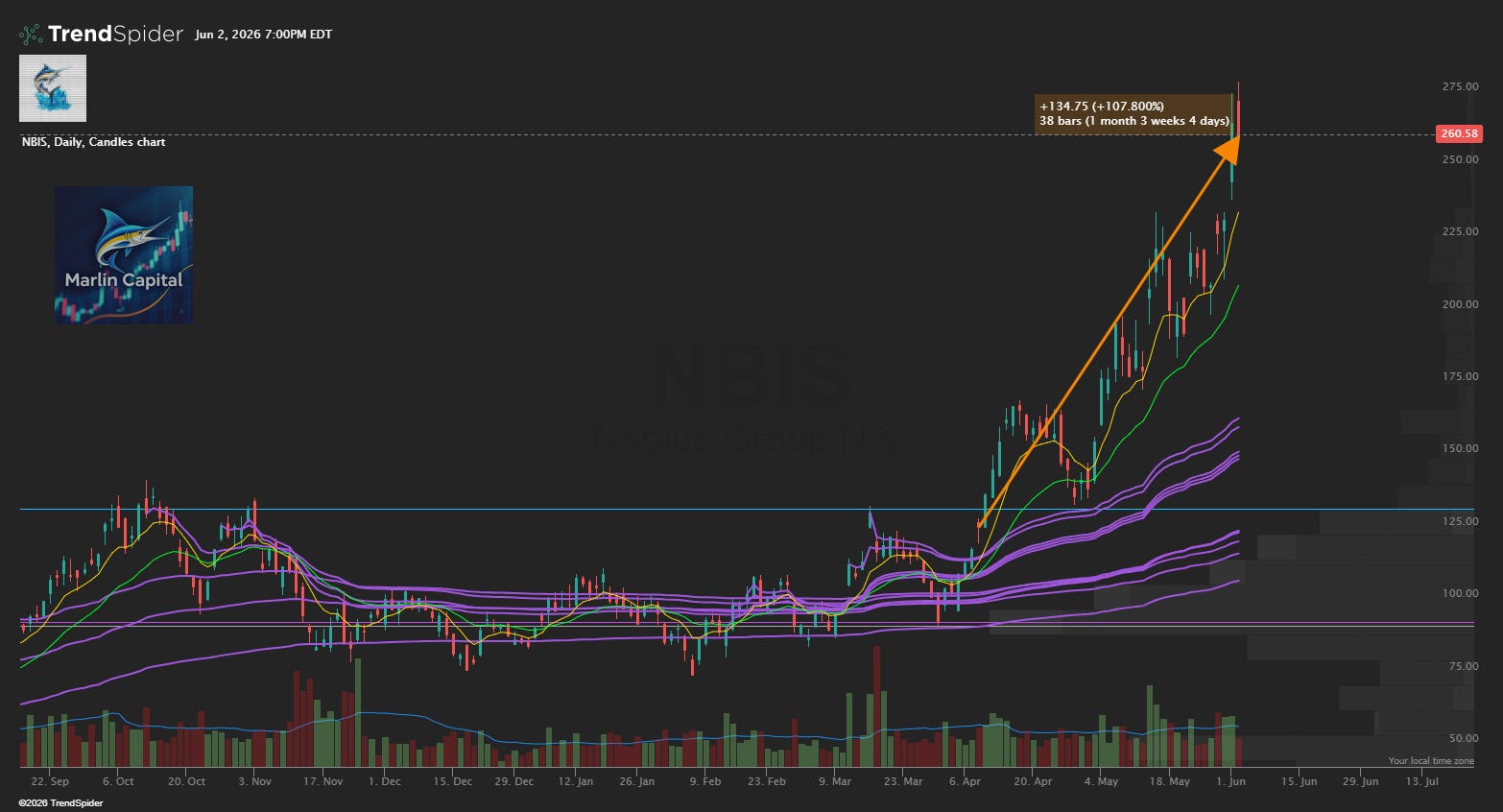Click the 175.00 price axis label
This screenshot has width=1503, height=812.
[x=1460, y=376]
